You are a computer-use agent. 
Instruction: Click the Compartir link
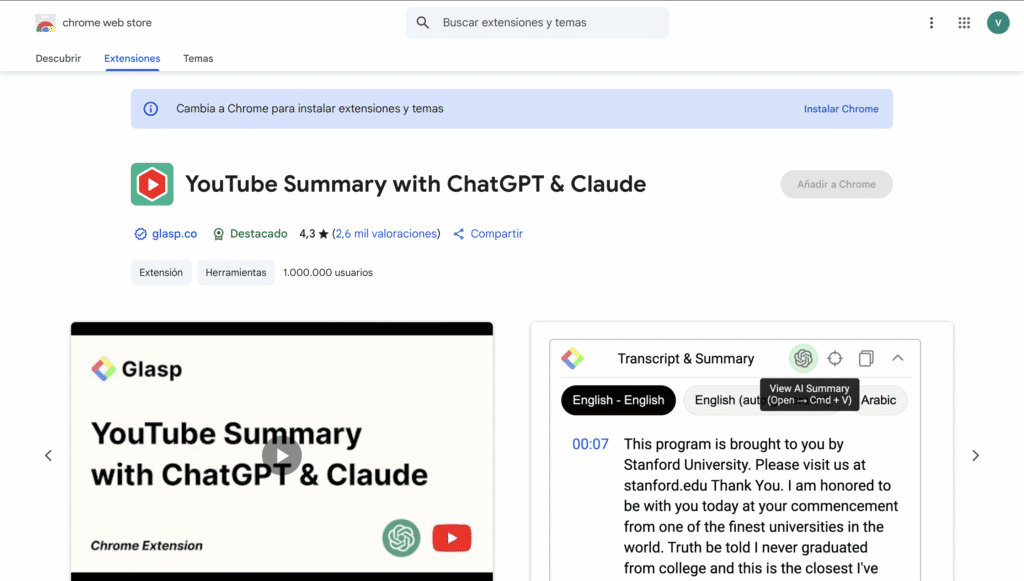tap(496, 234)
